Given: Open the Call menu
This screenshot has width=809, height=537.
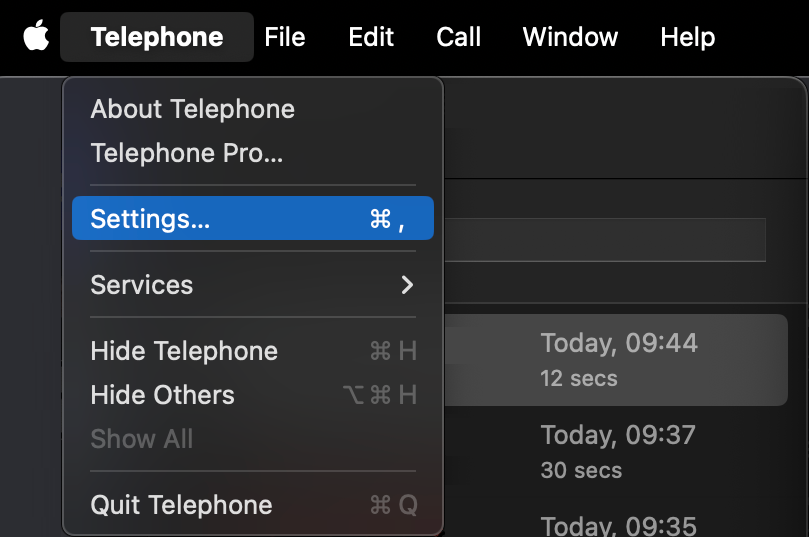Looking at the screenshot, I should tap(459, 37).
